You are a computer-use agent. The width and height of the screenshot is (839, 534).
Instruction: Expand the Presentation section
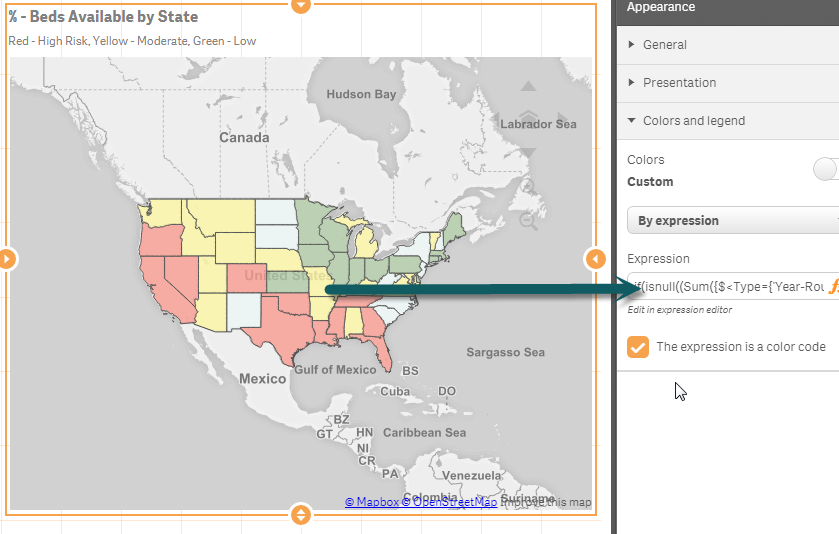point(728,83)
